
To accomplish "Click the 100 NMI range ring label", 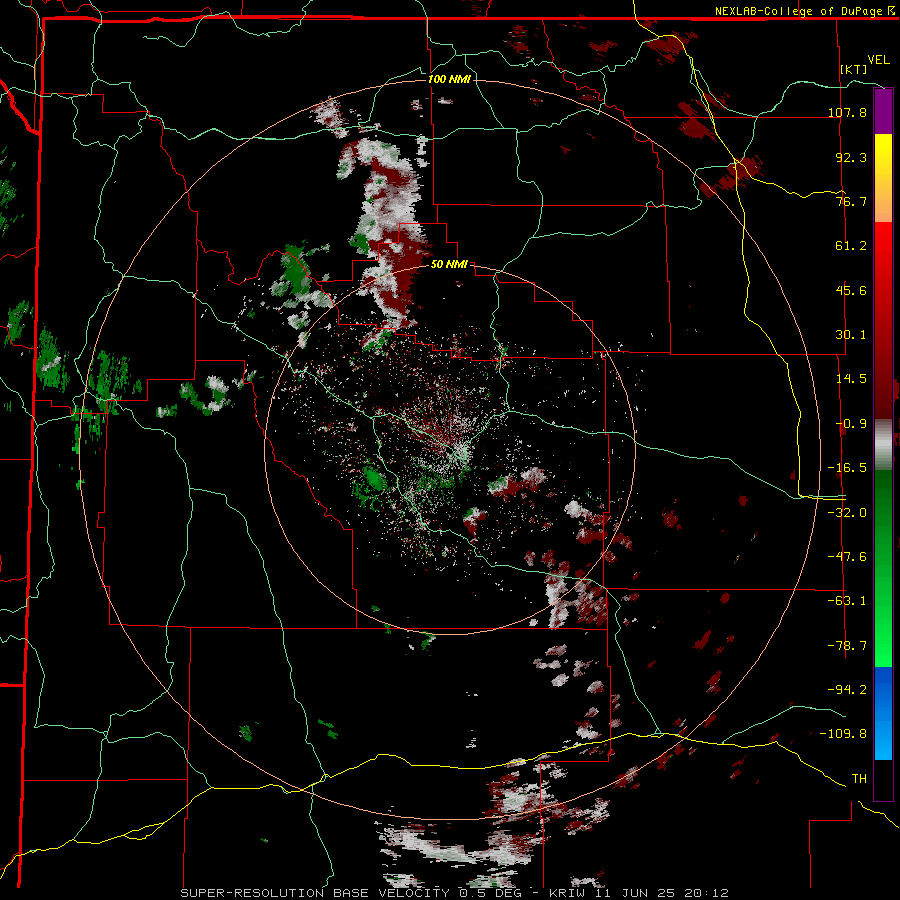I will [x=449, y=79].
